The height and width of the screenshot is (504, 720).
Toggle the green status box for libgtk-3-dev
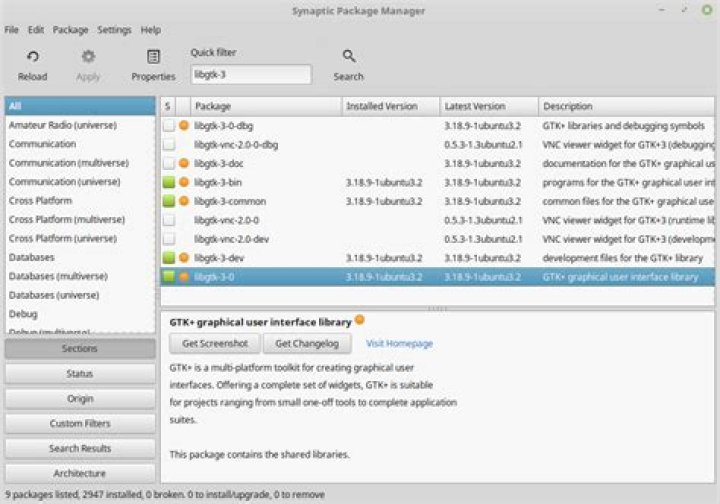coord(169,258)
